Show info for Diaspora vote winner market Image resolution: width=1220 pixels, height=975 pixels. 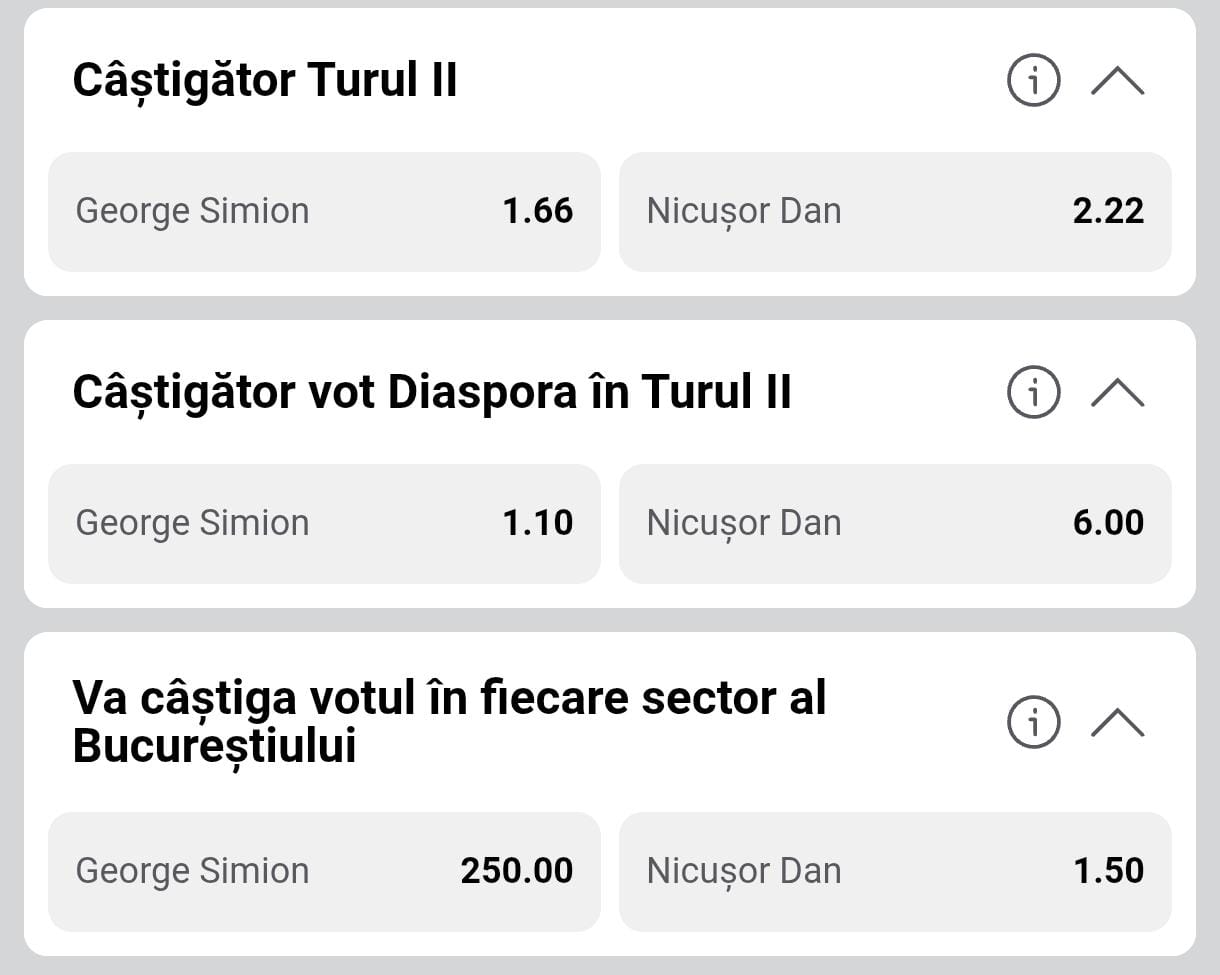click(x=1033, y=393)
